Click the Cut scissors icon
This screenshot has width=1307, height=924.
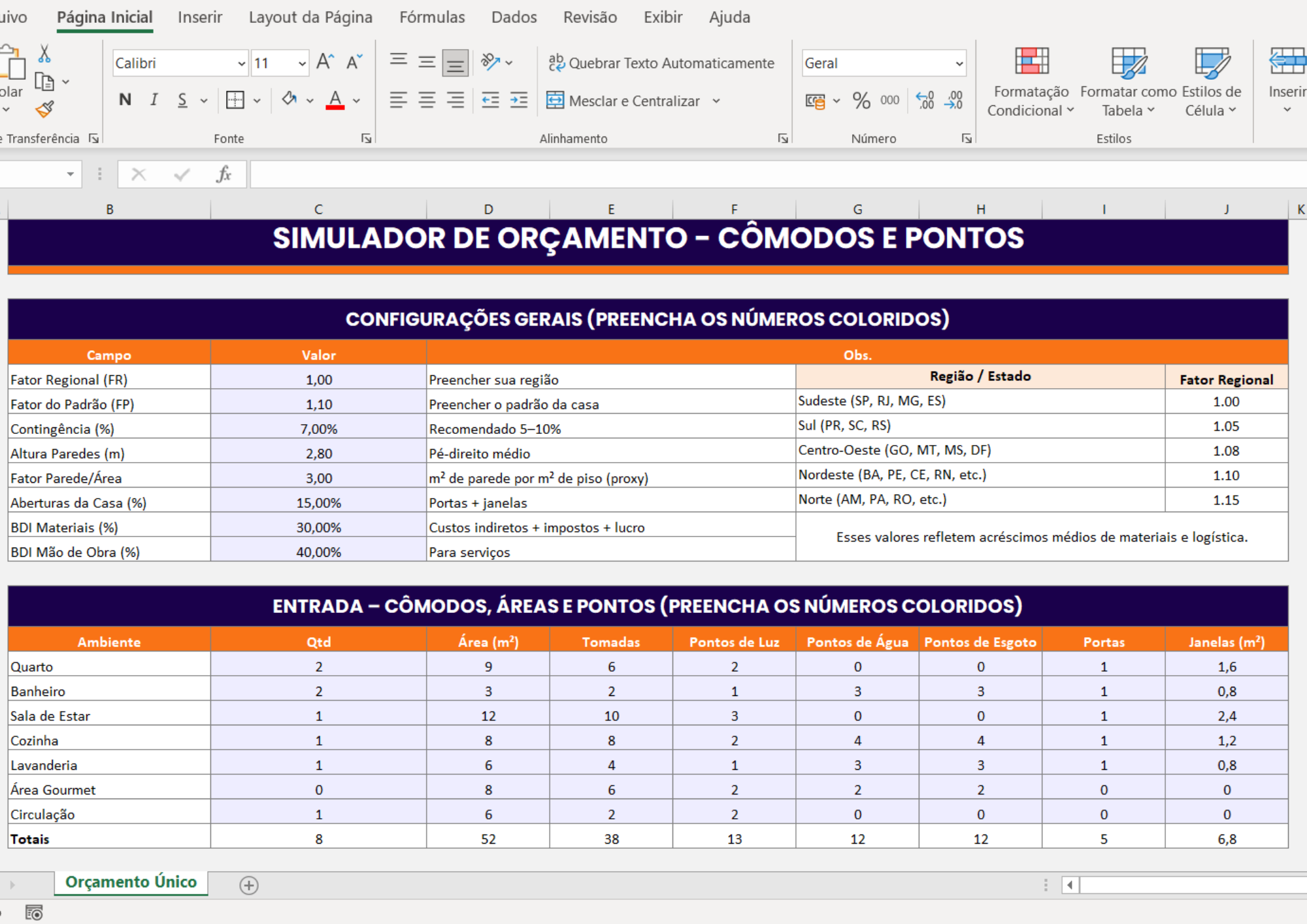tap(44, 54)
